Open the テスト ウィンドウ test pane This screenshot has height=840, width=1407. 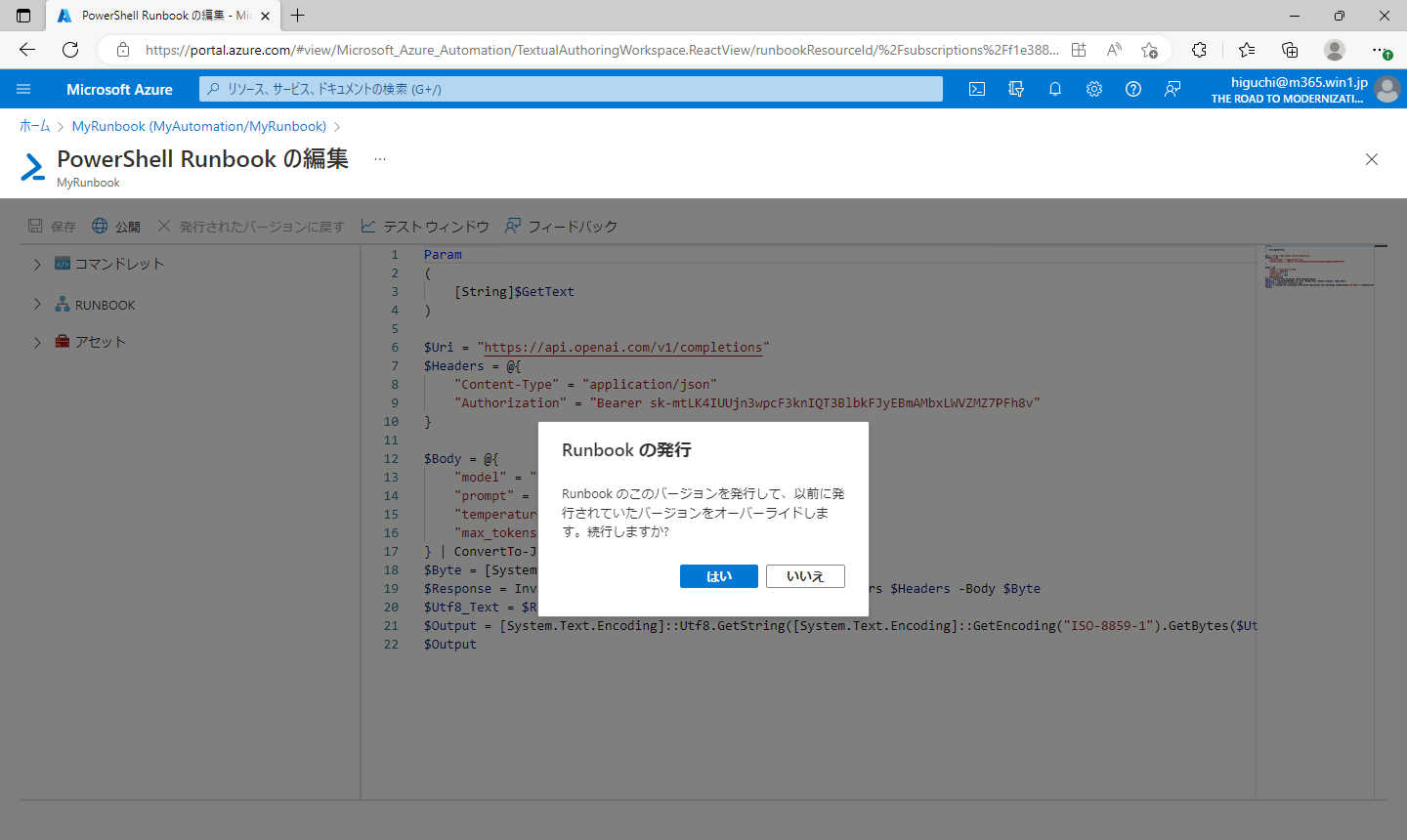(425, 227)
